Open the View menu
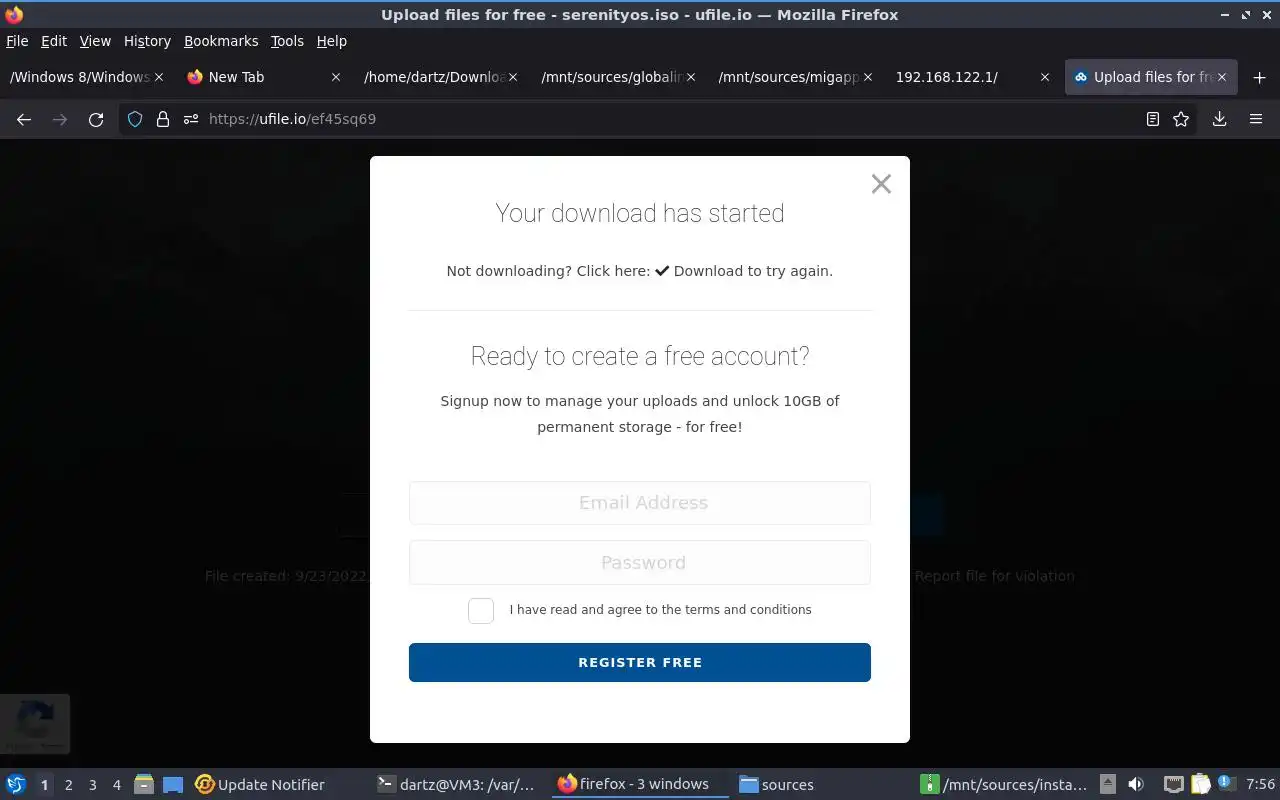 (95, 41)
